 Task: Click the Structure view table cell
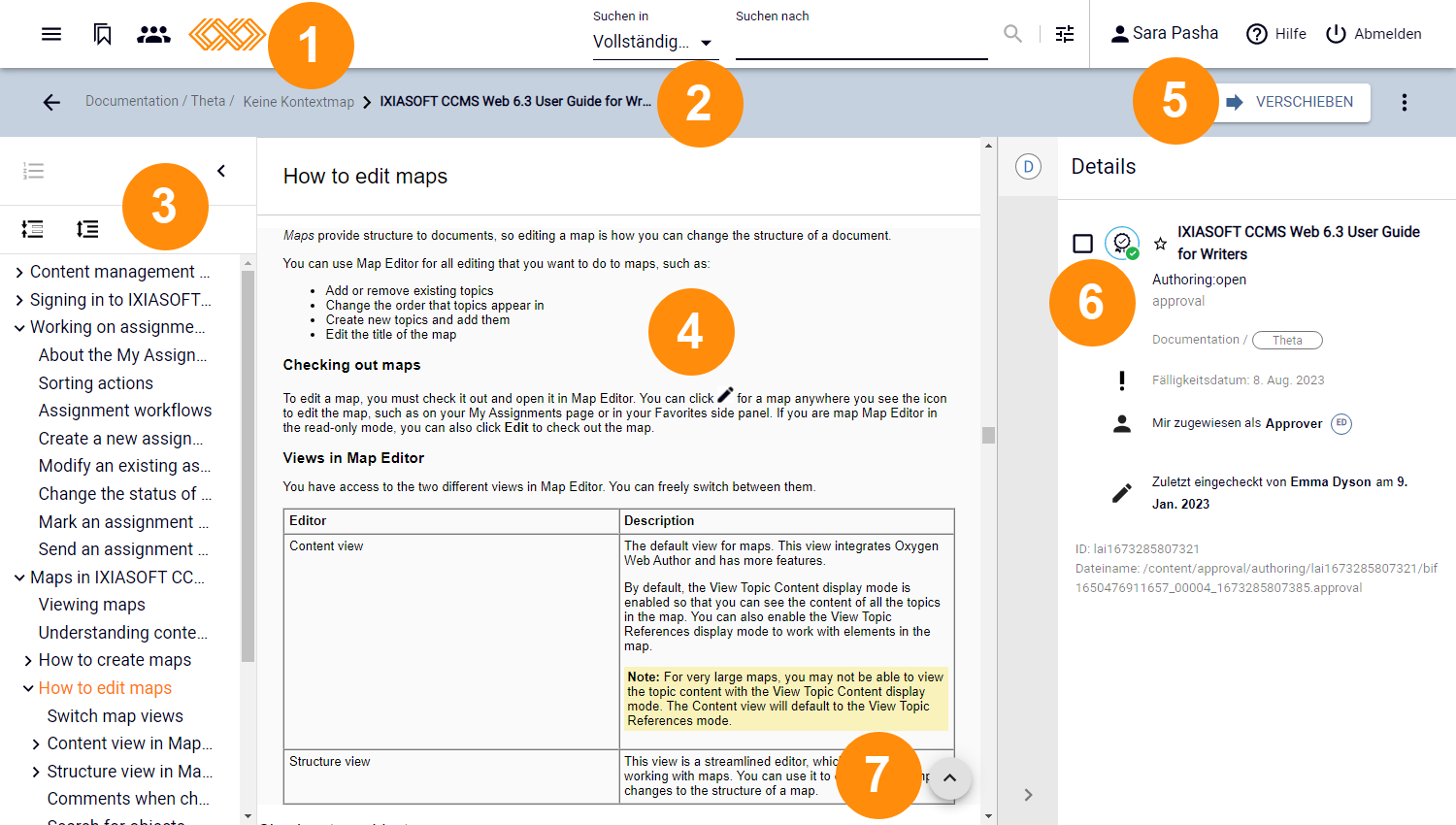(451, 775)
